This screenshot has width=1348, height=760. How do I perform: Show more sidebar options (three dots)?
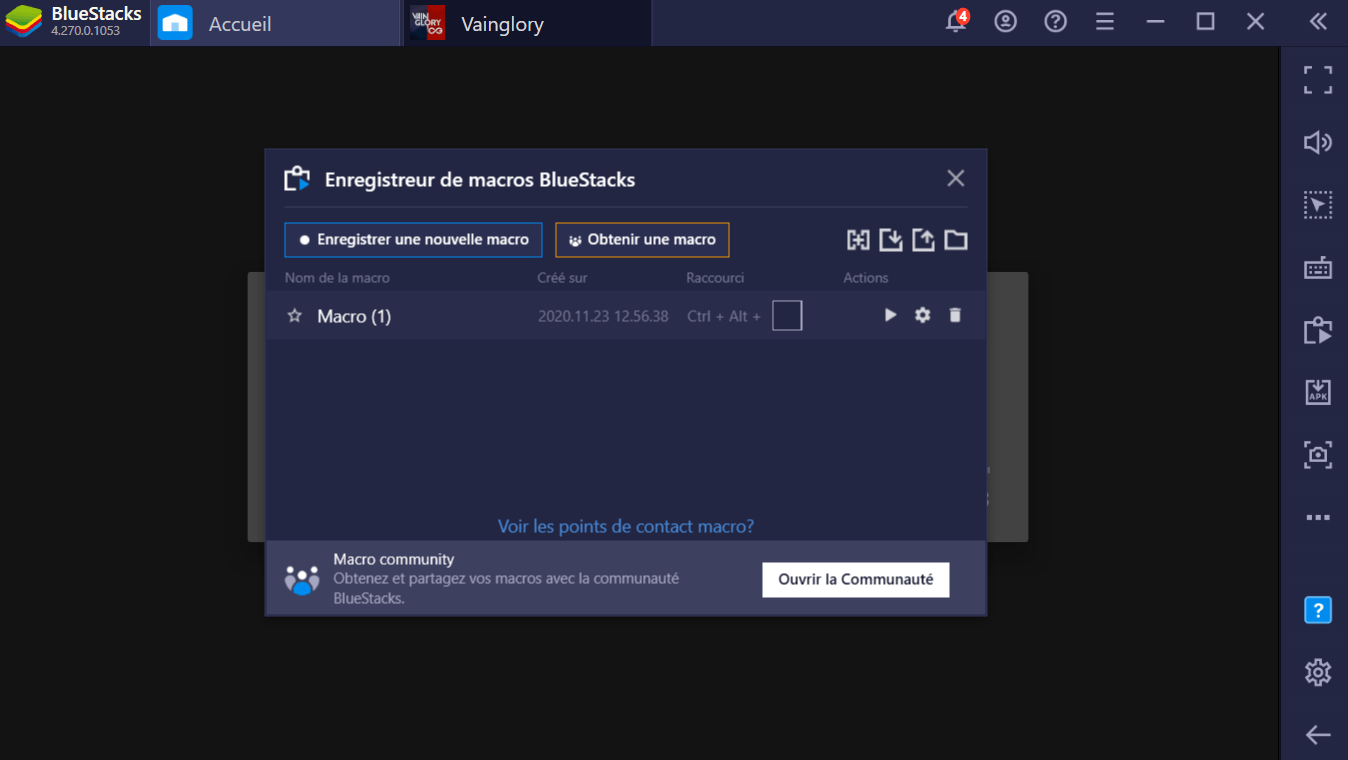pos(1318,518)
